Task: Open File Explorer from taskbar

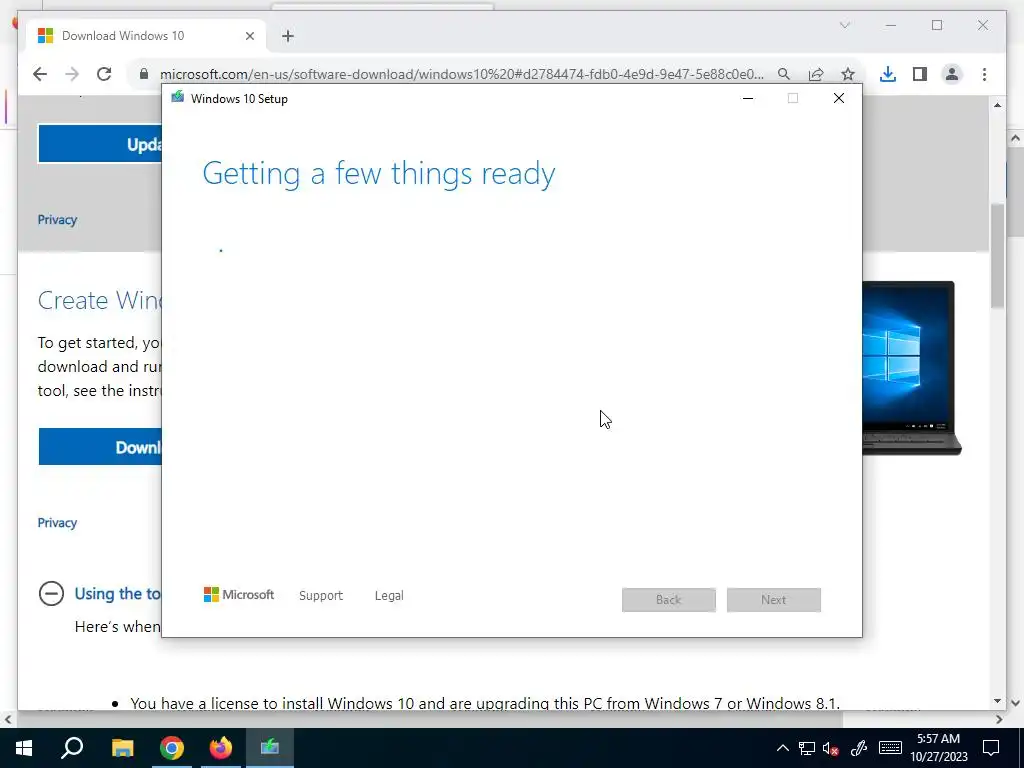Action: tap(122, 748)
